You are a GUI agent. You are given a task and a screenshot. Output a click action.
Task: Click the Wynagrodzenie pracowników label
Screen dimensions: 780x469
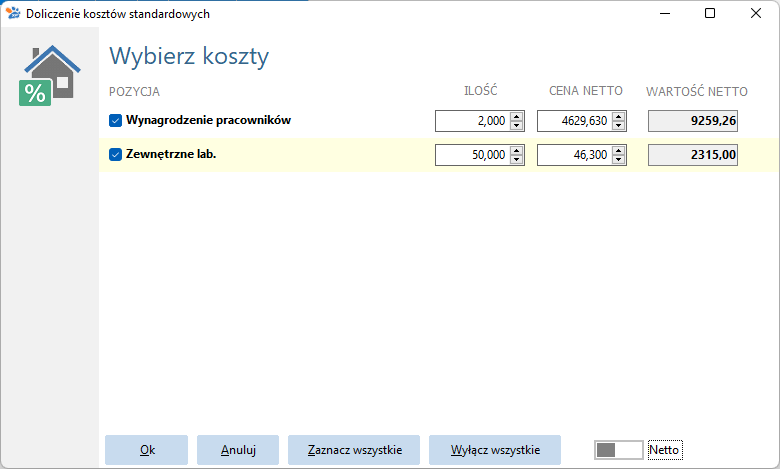[x=208, y=120]
